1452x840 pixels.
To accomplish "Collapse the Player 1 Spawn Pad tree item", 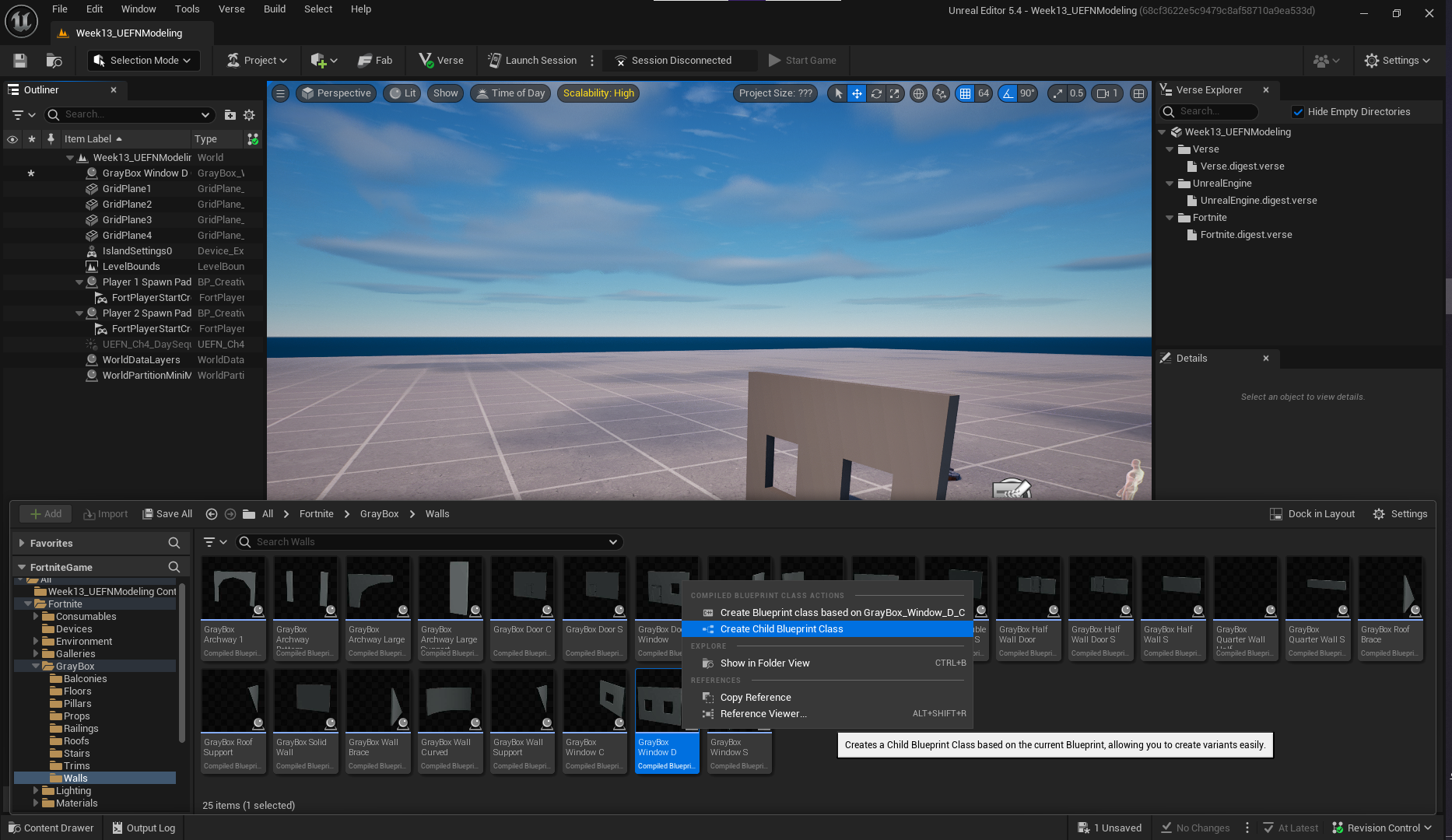I will point(79,282).
